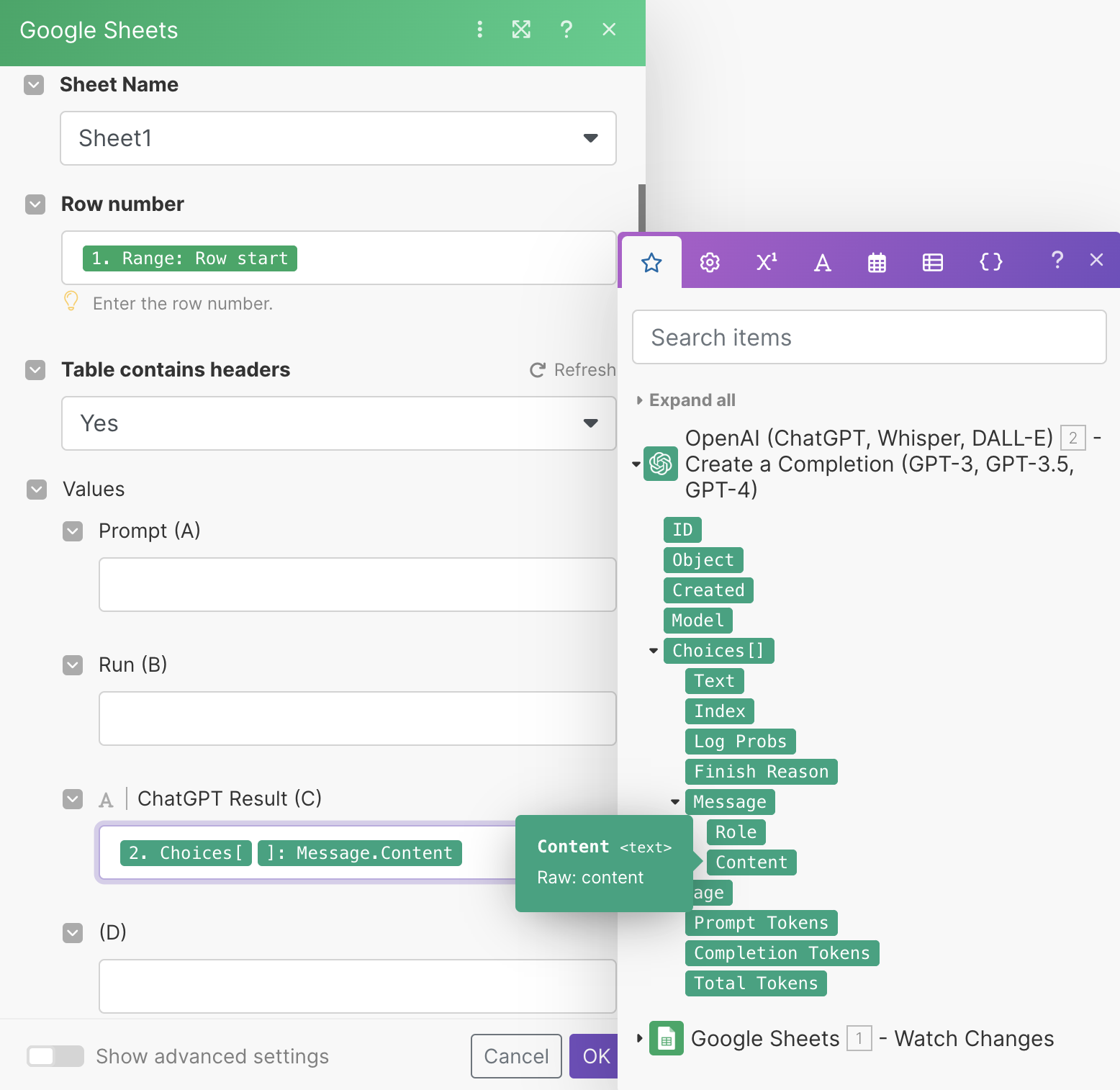Viewport: 1120px width, 1090px height.
Task: Switch to the math functions tab
Action: click(x=767, y=262)
